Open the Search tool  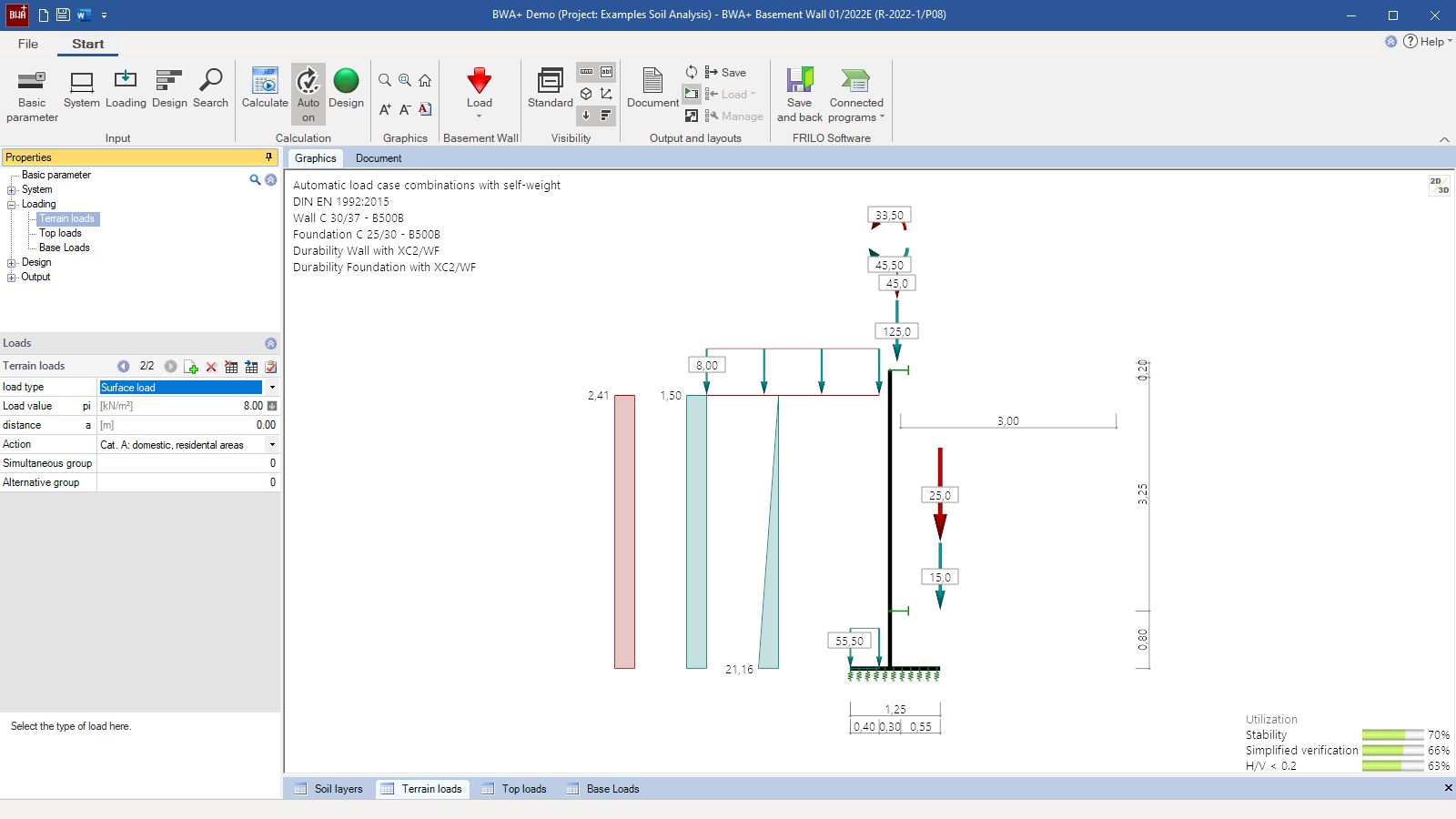click(210, 89)
